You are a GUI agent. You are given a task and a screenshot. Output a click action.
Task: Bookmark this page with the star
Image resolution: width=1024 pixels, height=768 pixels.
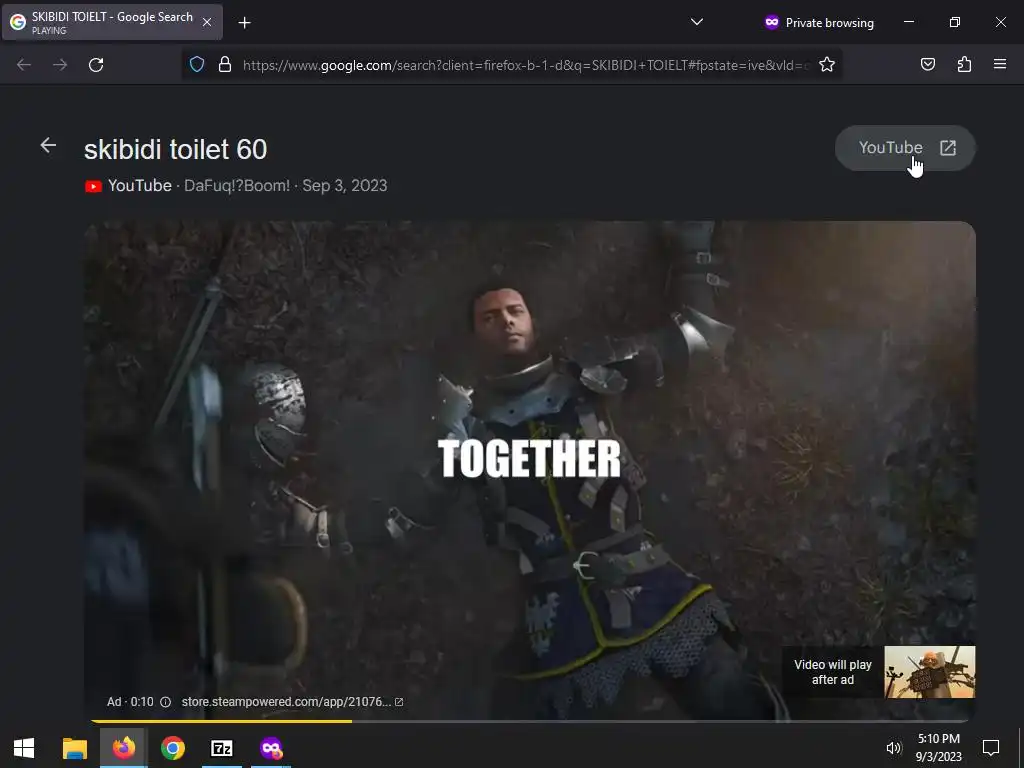click(827, 65)
